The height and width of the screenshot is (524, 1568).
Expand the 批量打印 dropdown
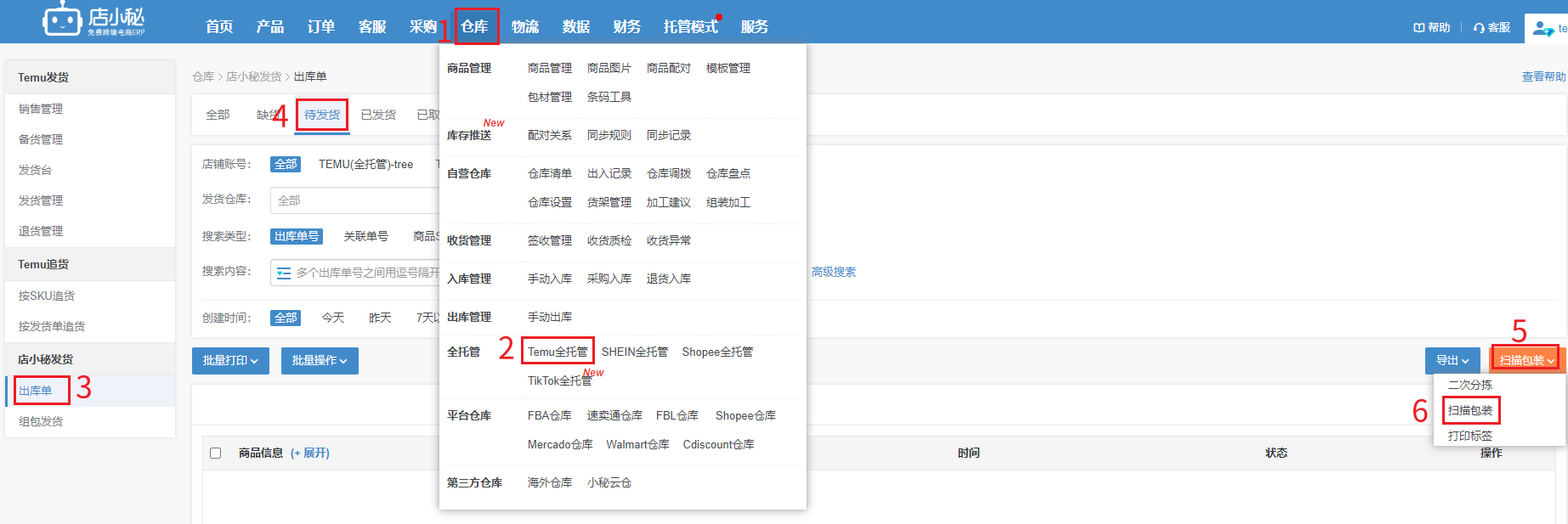230,361
